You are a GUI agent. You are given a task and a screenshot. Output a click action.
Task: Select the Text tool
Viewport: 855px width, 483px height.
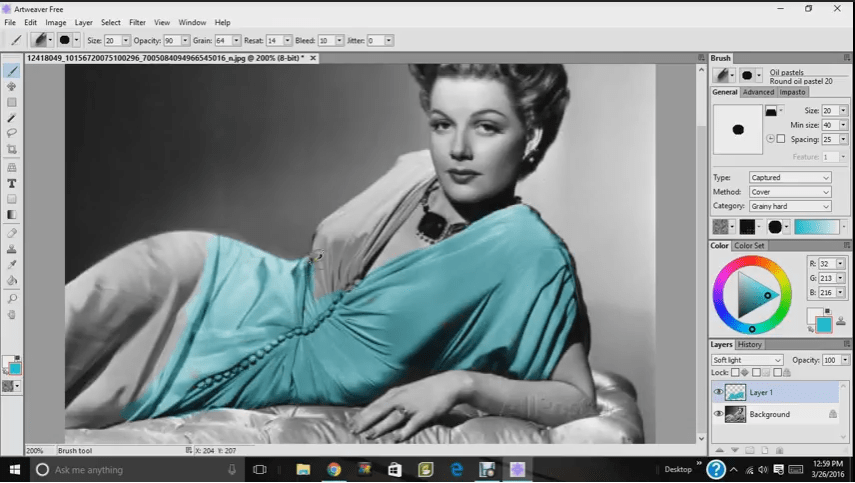pos(12,183)
